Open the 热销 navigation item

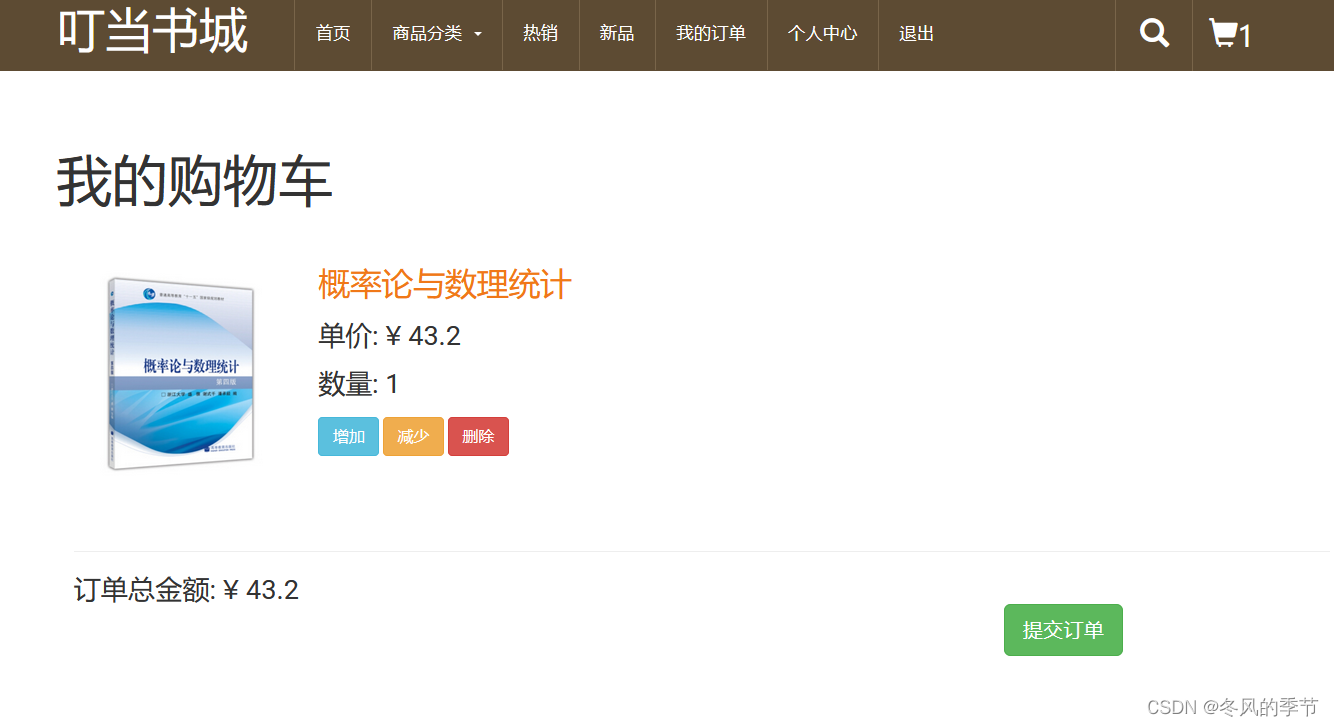(x=540, y=33)
